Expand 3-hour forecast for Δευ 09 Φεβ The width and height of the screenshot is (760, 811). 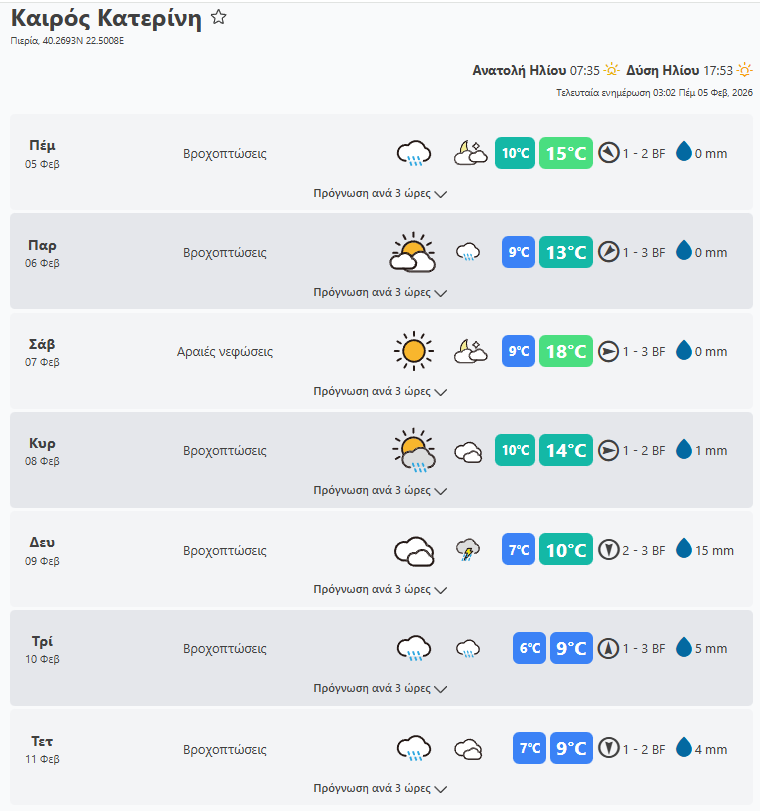tap(380, 590)
